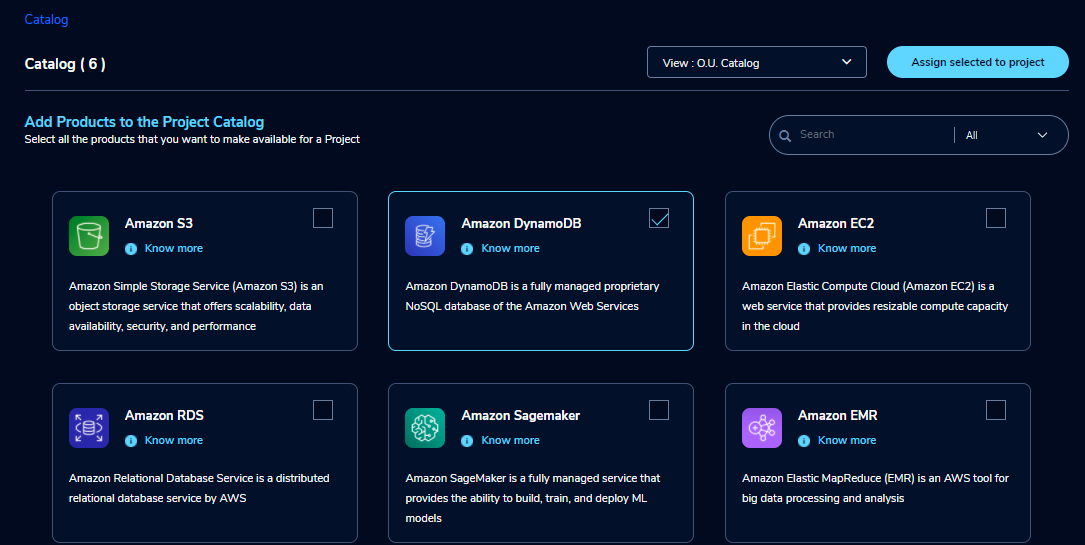Click the Amazon DynamoDB title text
This screenshot has width=1085, height=545.
click(x=522, y=223)
